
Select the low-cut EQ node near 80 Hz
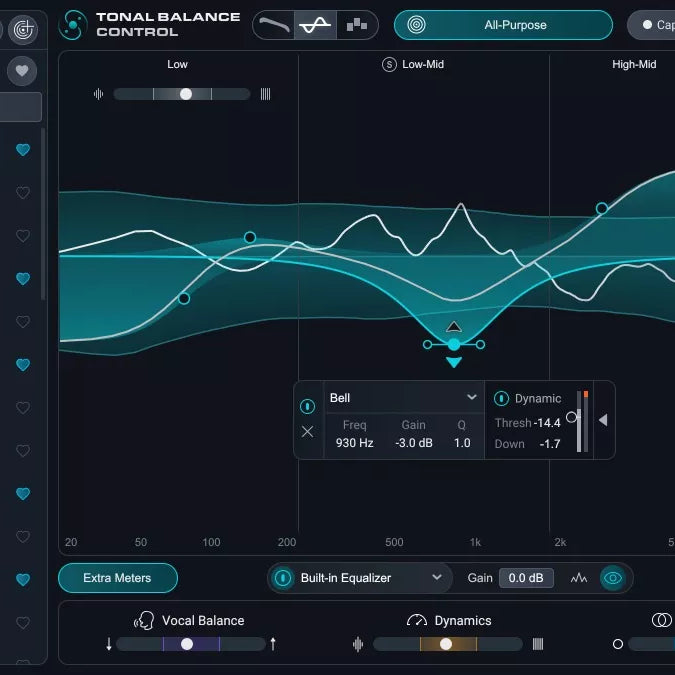(x=184, y=298)
